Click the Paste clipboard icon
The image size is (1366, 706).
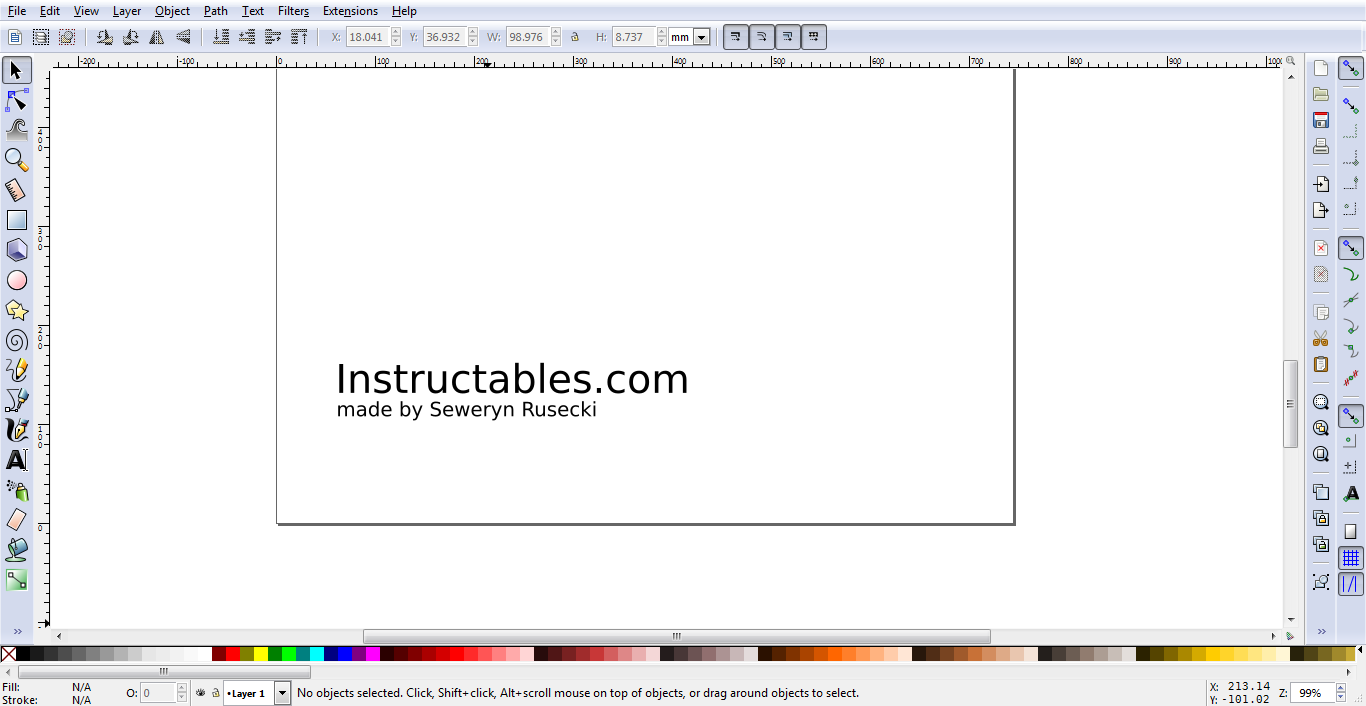tap(1321, 365)
